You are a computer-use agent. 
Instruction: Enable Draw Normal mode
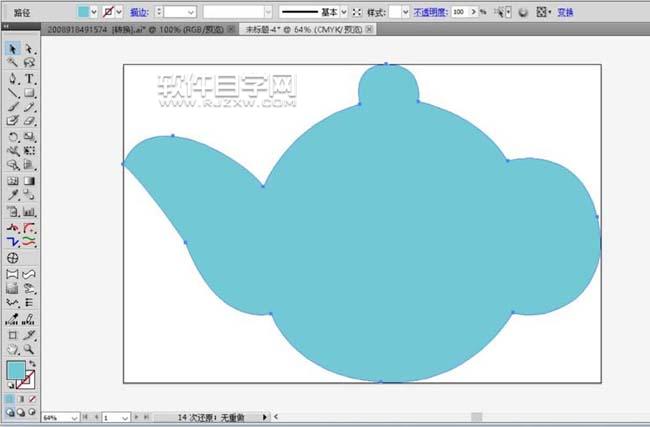click(x=10, y=412)
